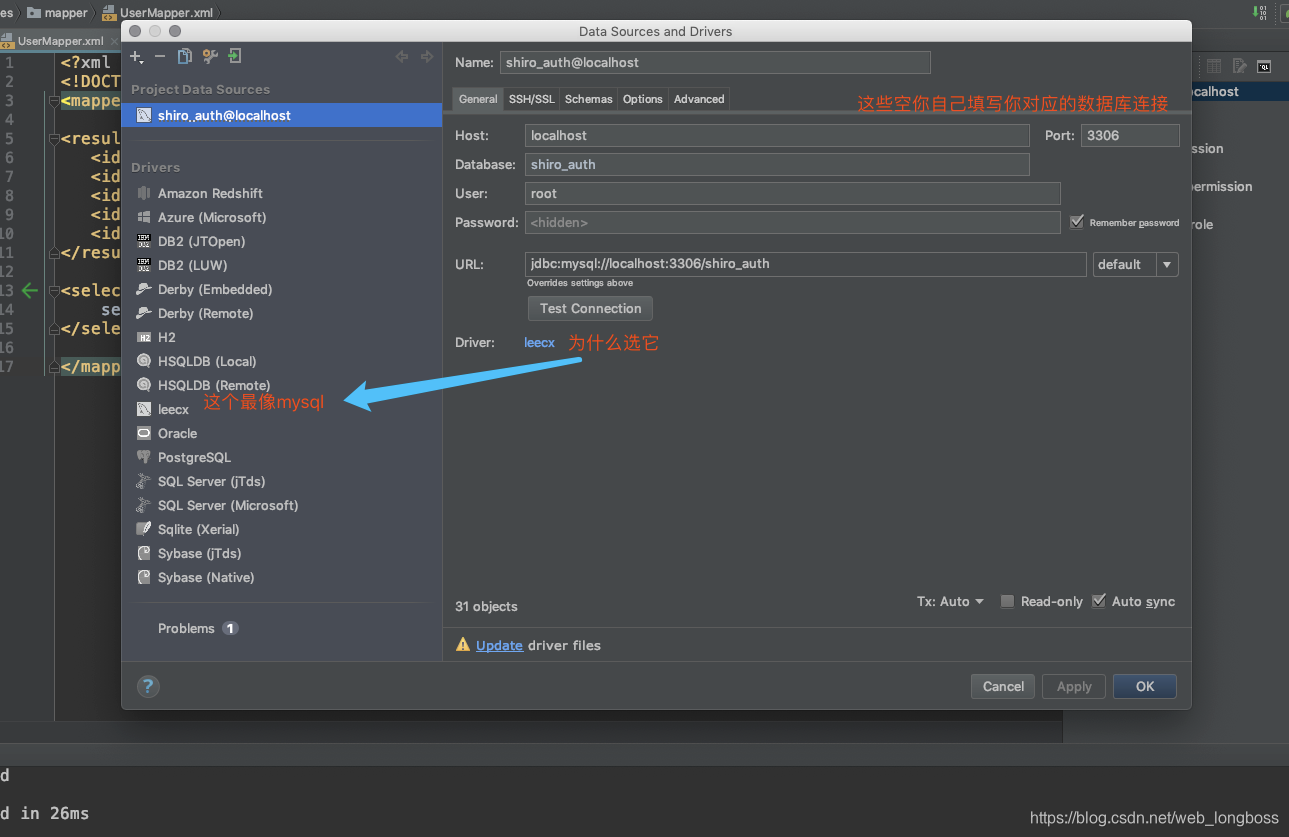Click the Apply button
The height and width of the screenshot is (837, 1289).
click(x=1074, y=686)
